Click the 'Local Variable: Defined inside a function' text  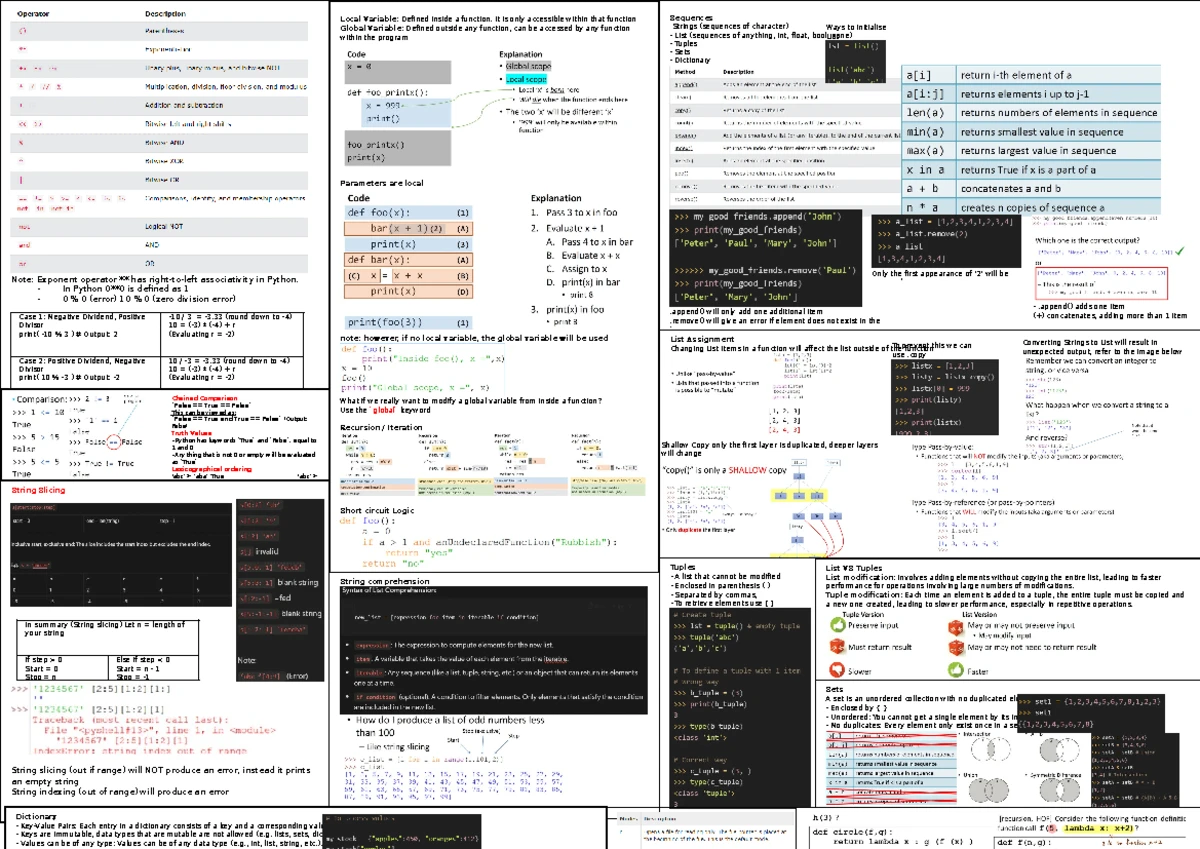(x=488, y=19)
